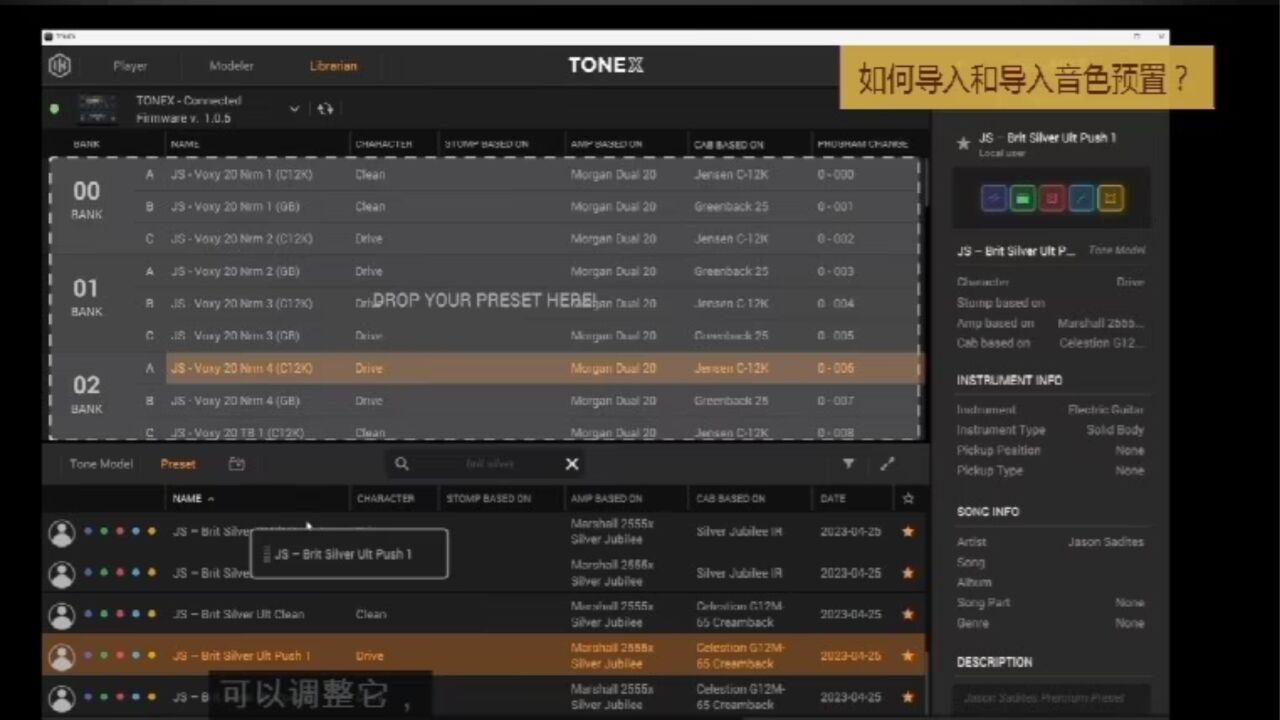The image size is (1280, 720).
Task: Sort preset list by AMP BASED ON column
Action: click(606, 498)
